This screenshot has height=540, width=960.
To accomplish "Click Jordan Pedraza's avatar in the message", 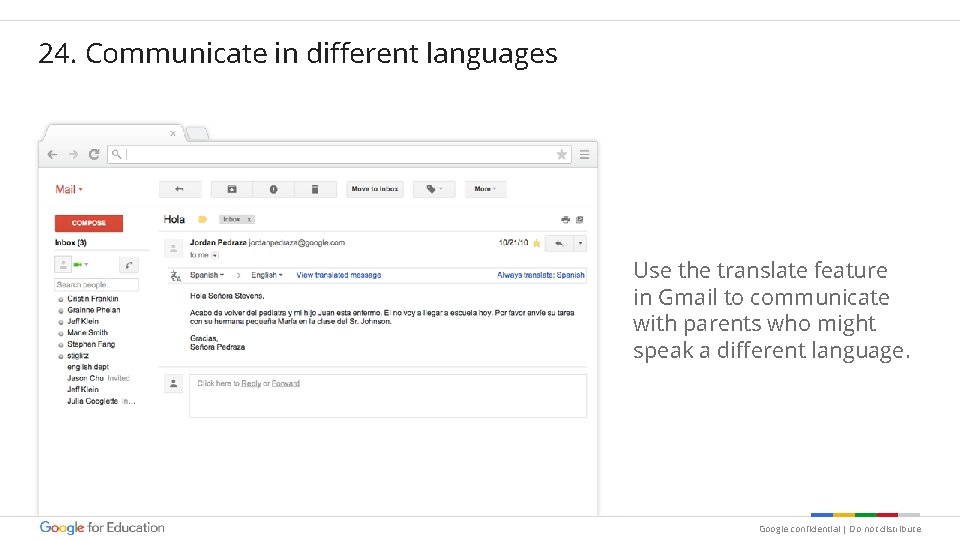I will (173, 248).
